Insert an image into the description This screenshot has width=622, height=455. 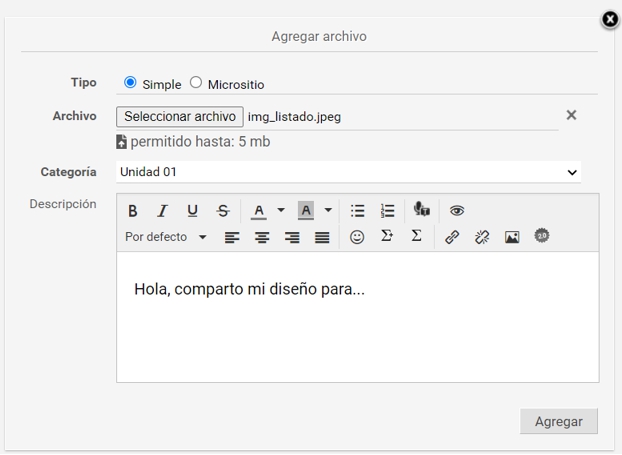click(x=512, y=237)
